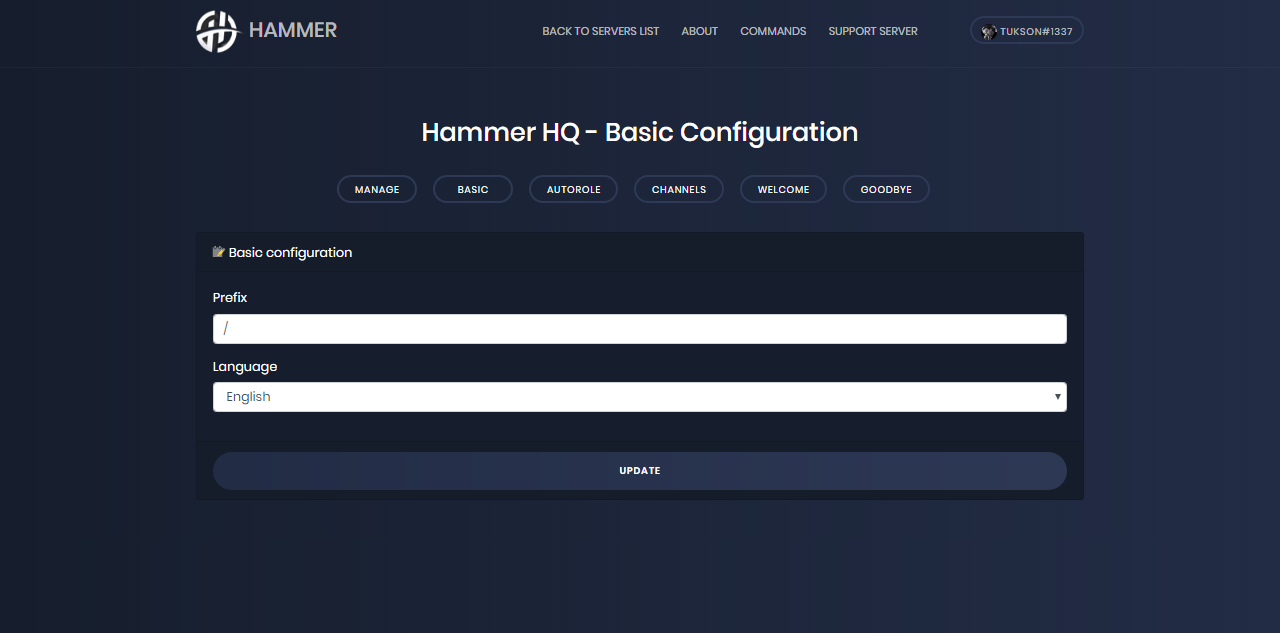Click the HAMMER brand name text

[292, 31]
